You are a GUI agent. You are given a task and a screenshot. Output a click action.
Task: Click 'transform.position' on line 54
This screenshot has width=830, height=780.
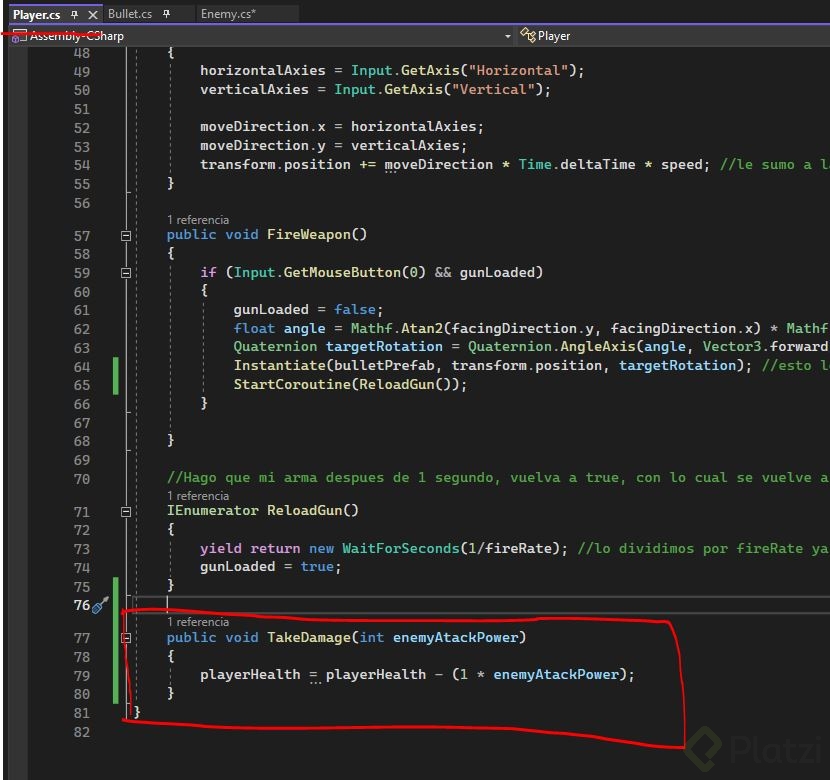coord(275,165)
